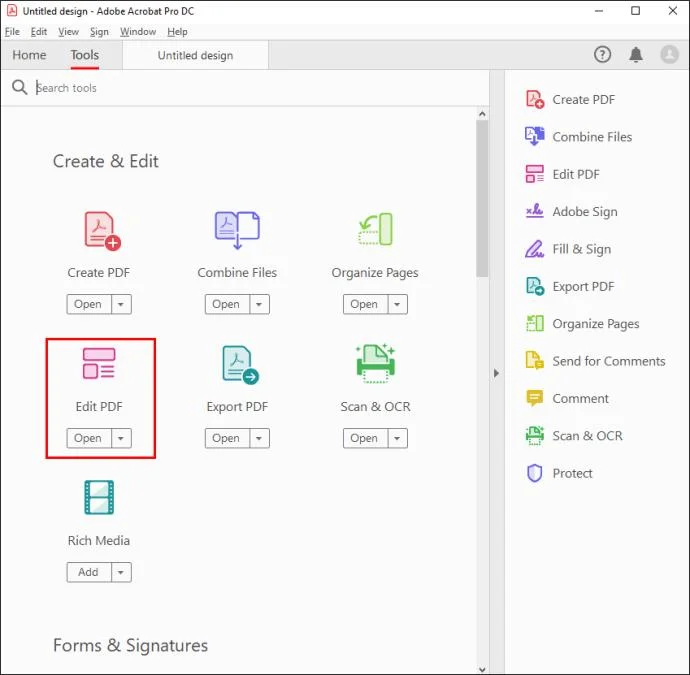The width and height of the screenshot is (690, 675).
Task: Click the Adobe Sign label in sidebar
Action: [x=585, y=212]
